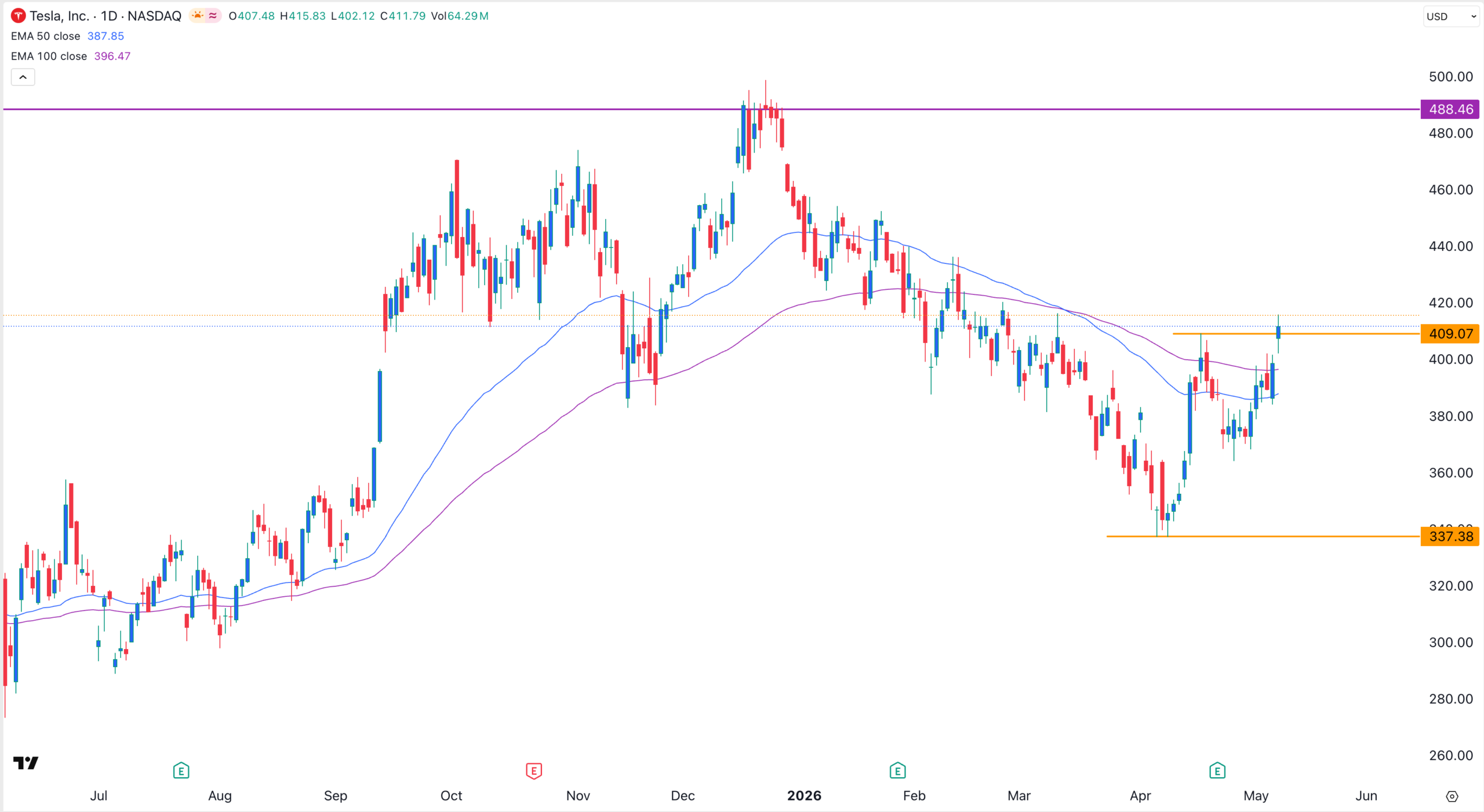Click the TradingView logo

(26, 763)
